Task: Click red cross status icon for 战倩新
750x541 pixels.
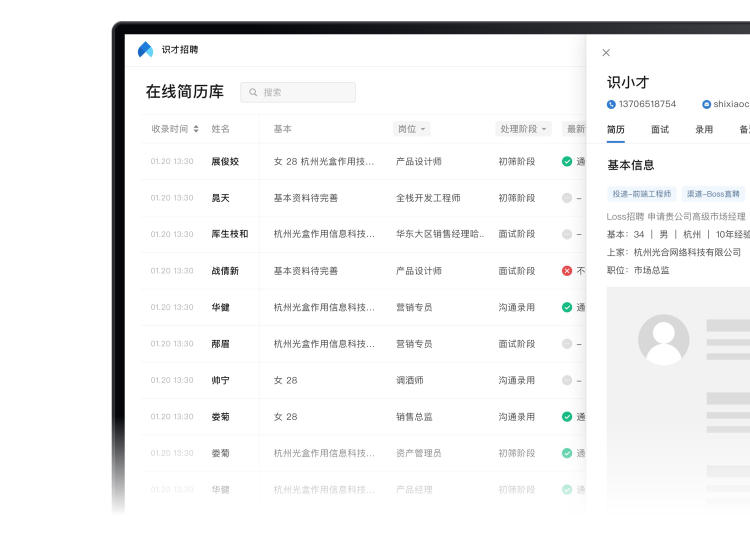Action: tap(567, 271)
